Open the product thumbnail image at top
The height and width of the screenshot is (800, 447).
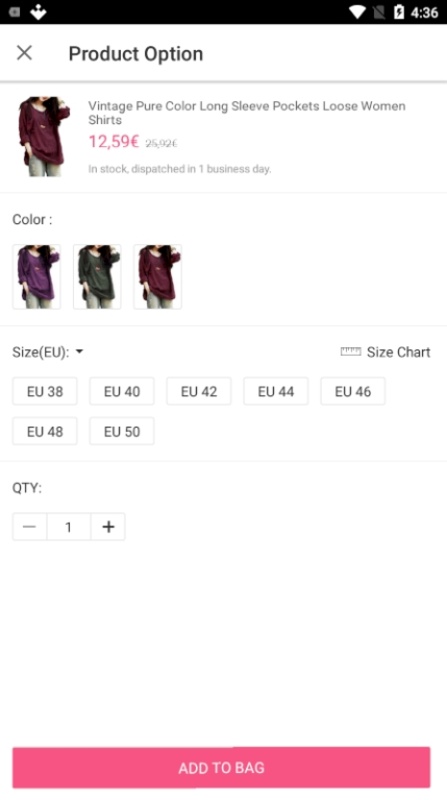point(44,136)
